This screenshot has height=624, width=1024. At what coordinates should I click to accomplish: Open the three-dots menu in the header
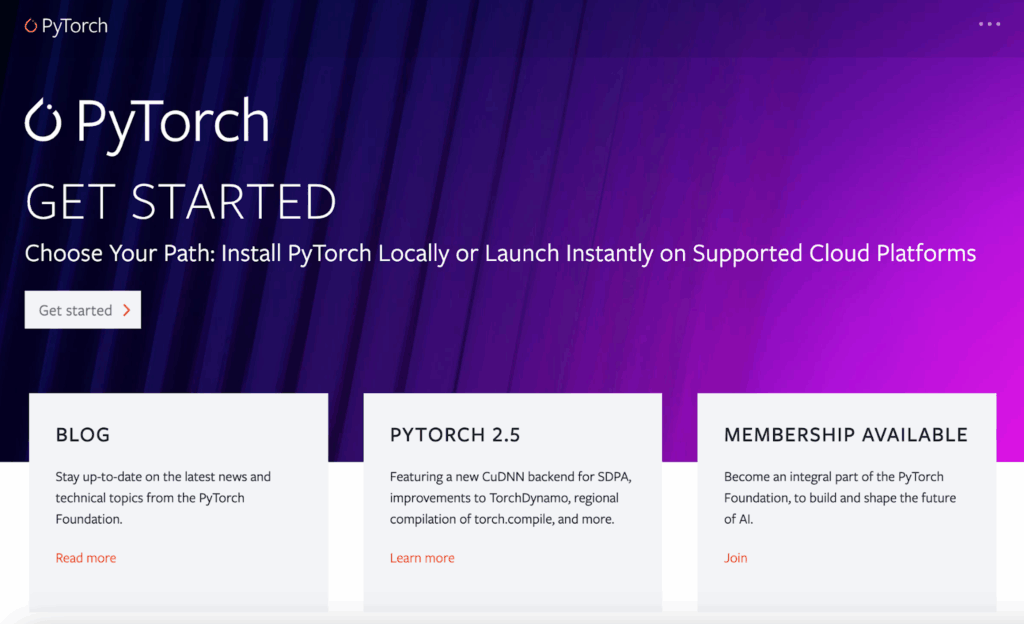tap(989, 24)
